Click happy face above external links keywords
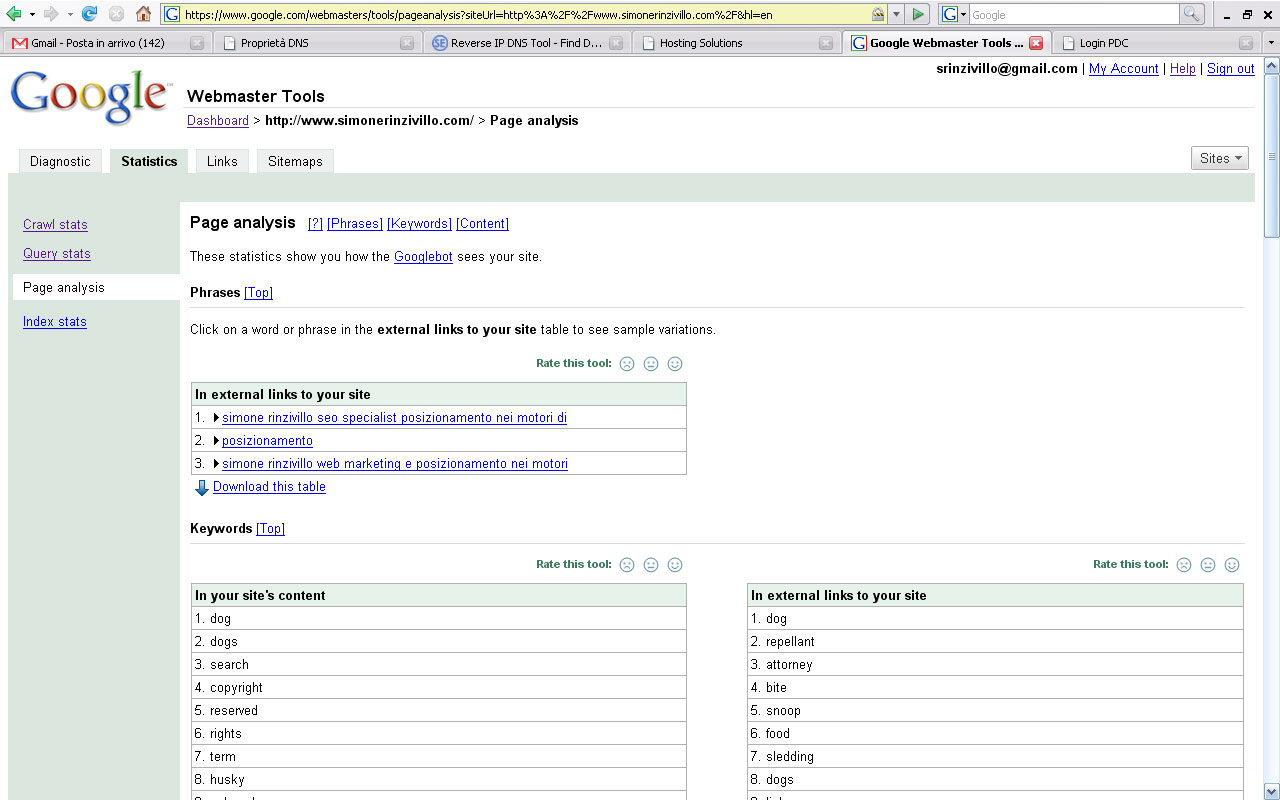This screenshot has width=1280, height=800. (1232, 565)
